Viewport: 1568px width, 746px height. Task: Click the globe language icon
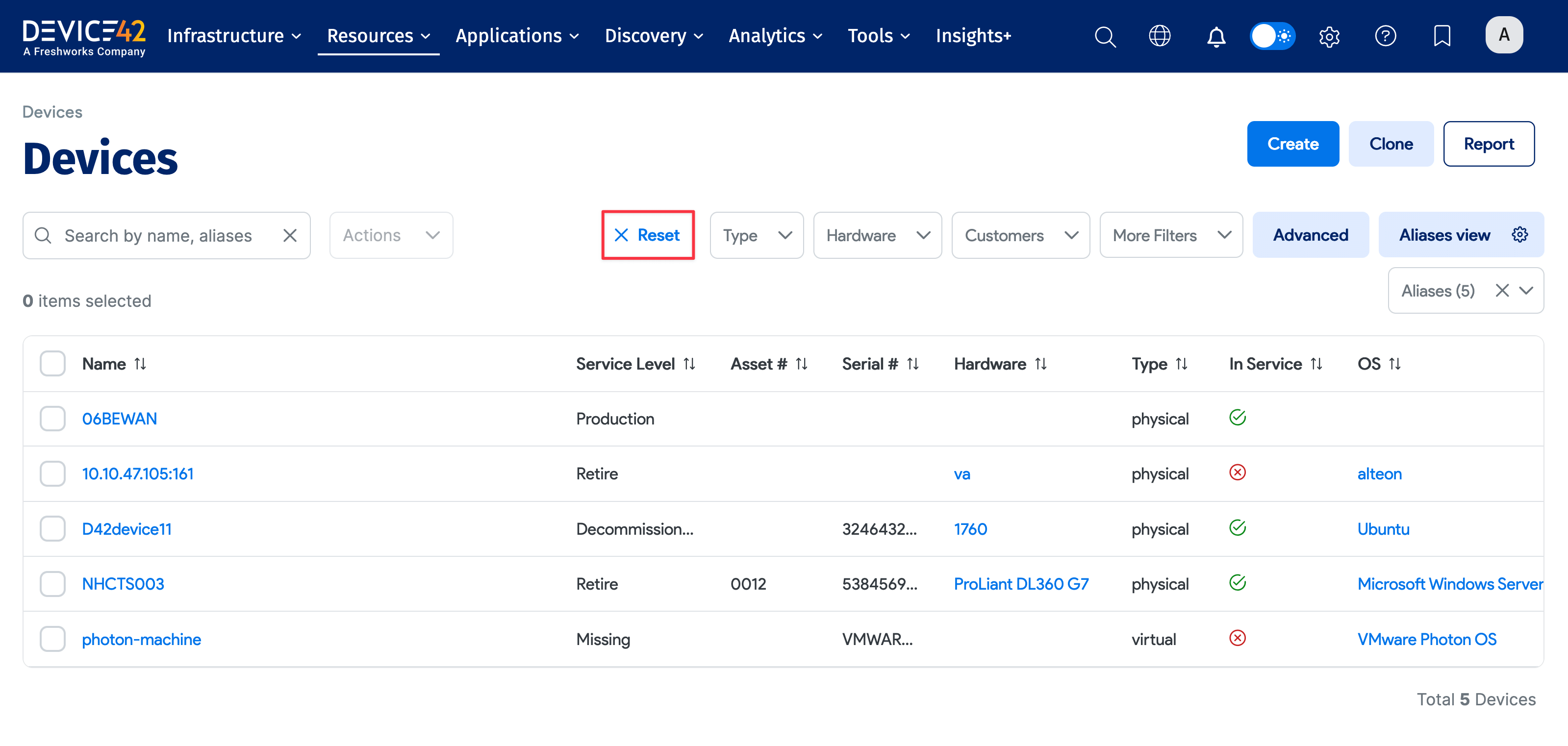[x=1159, y=36]
